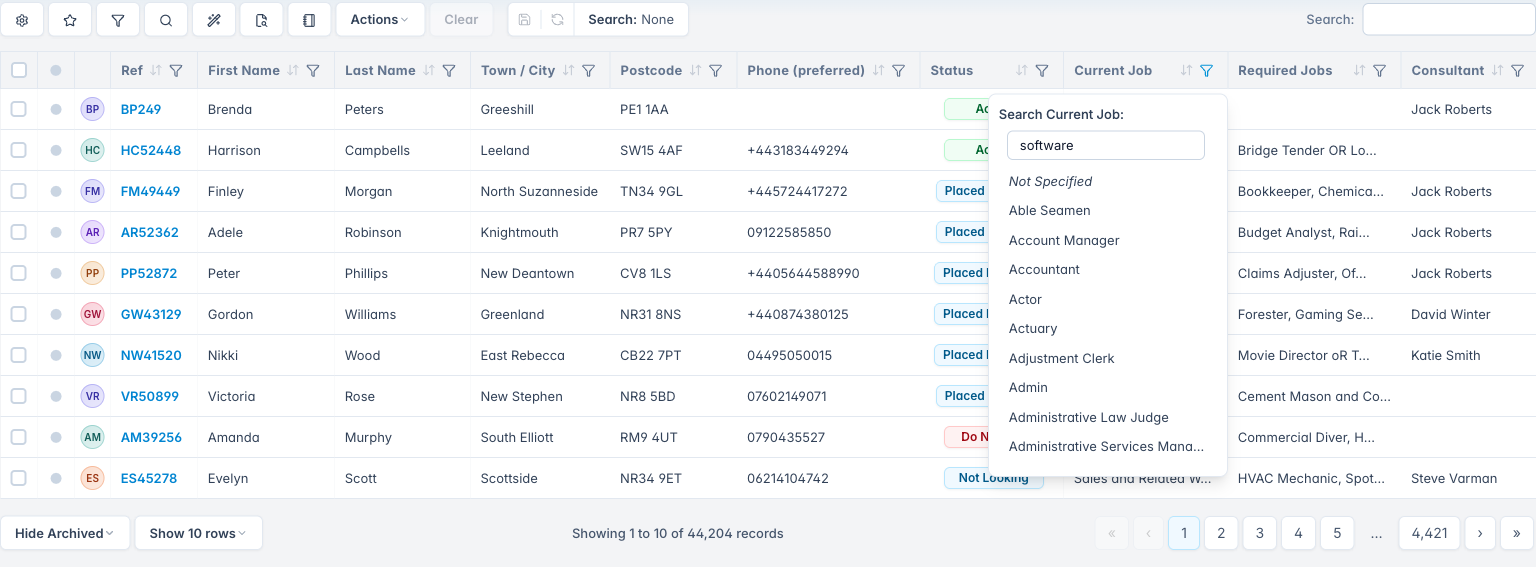Viewport: 1536px width, 567px height.
Task: Click the Search: None button
Action: tap(631, 20)
